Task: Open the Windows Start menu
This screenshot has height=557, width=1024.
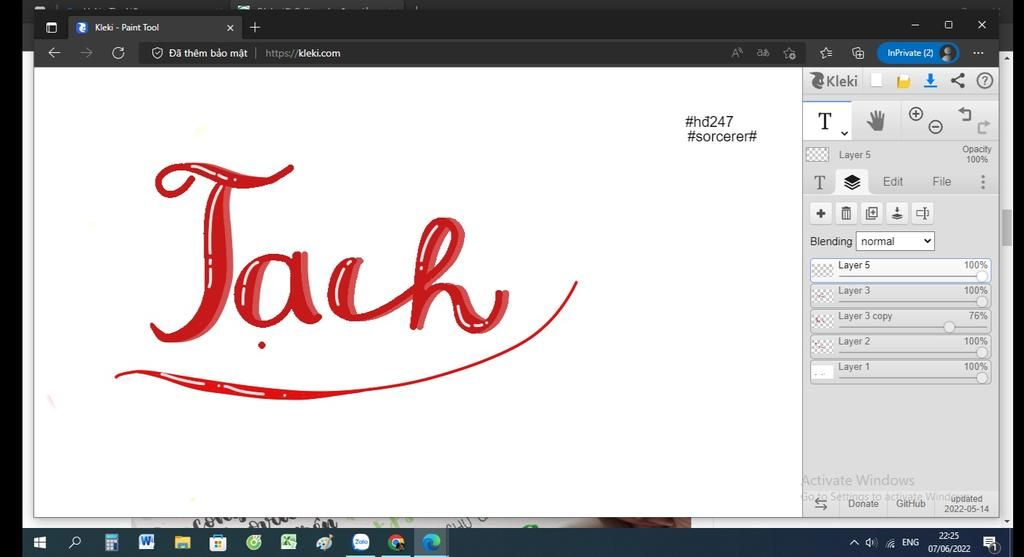Action: [40, 543]
